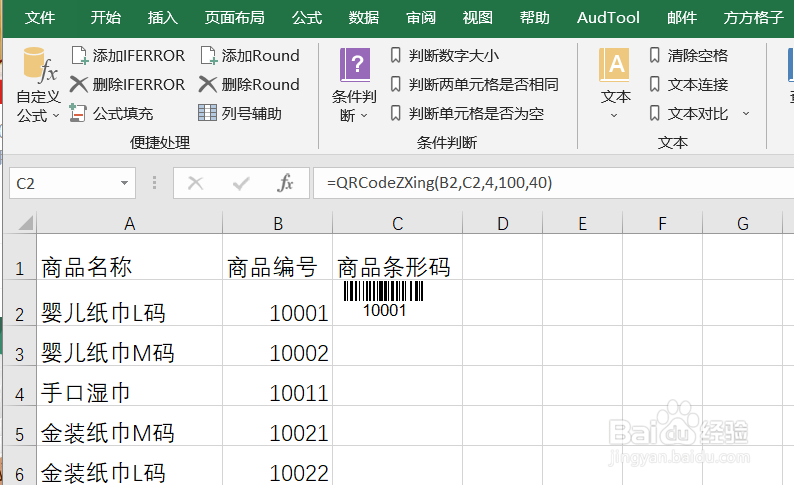Click the 清除空格 label
This screenshot has width=794, height=485.
[x=697, y=55]
